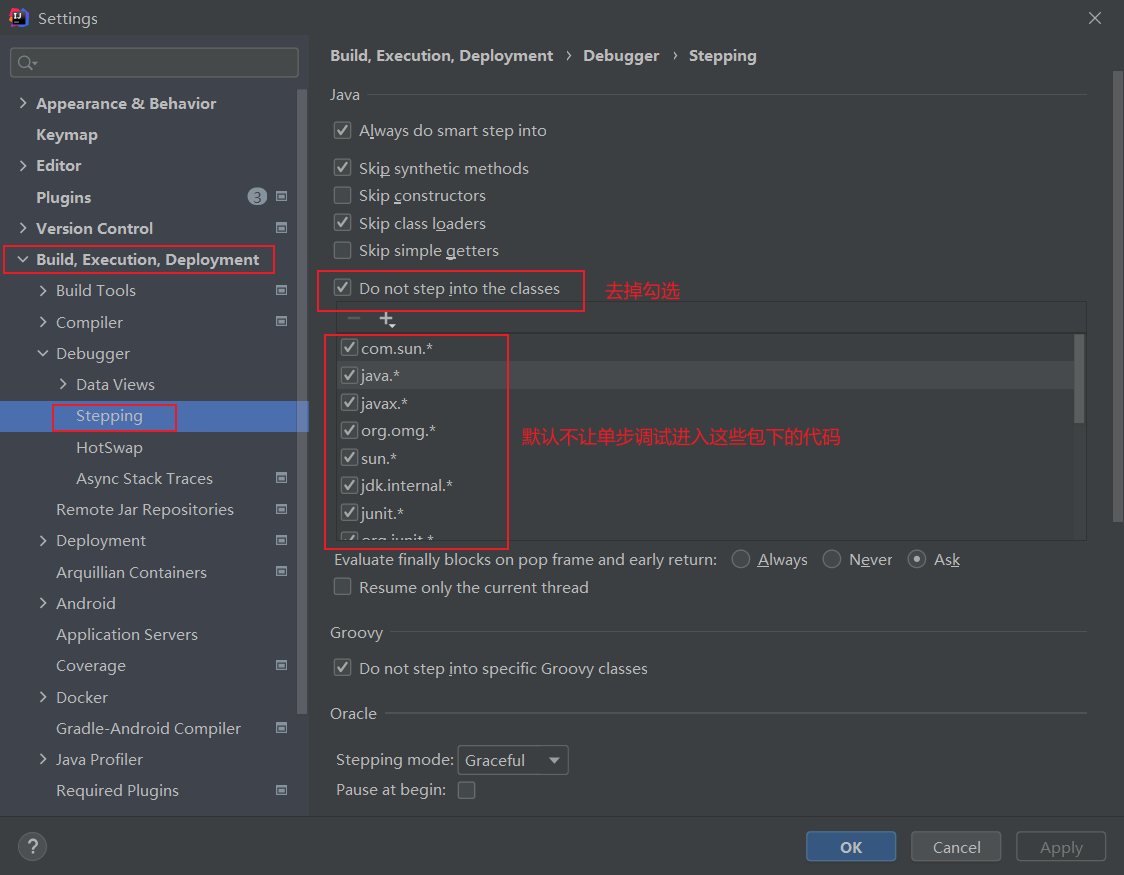The height and width of the screenshot is (875, 1124).
Task: Click the project-level icon beside Compiler
Action: point(281,322)
